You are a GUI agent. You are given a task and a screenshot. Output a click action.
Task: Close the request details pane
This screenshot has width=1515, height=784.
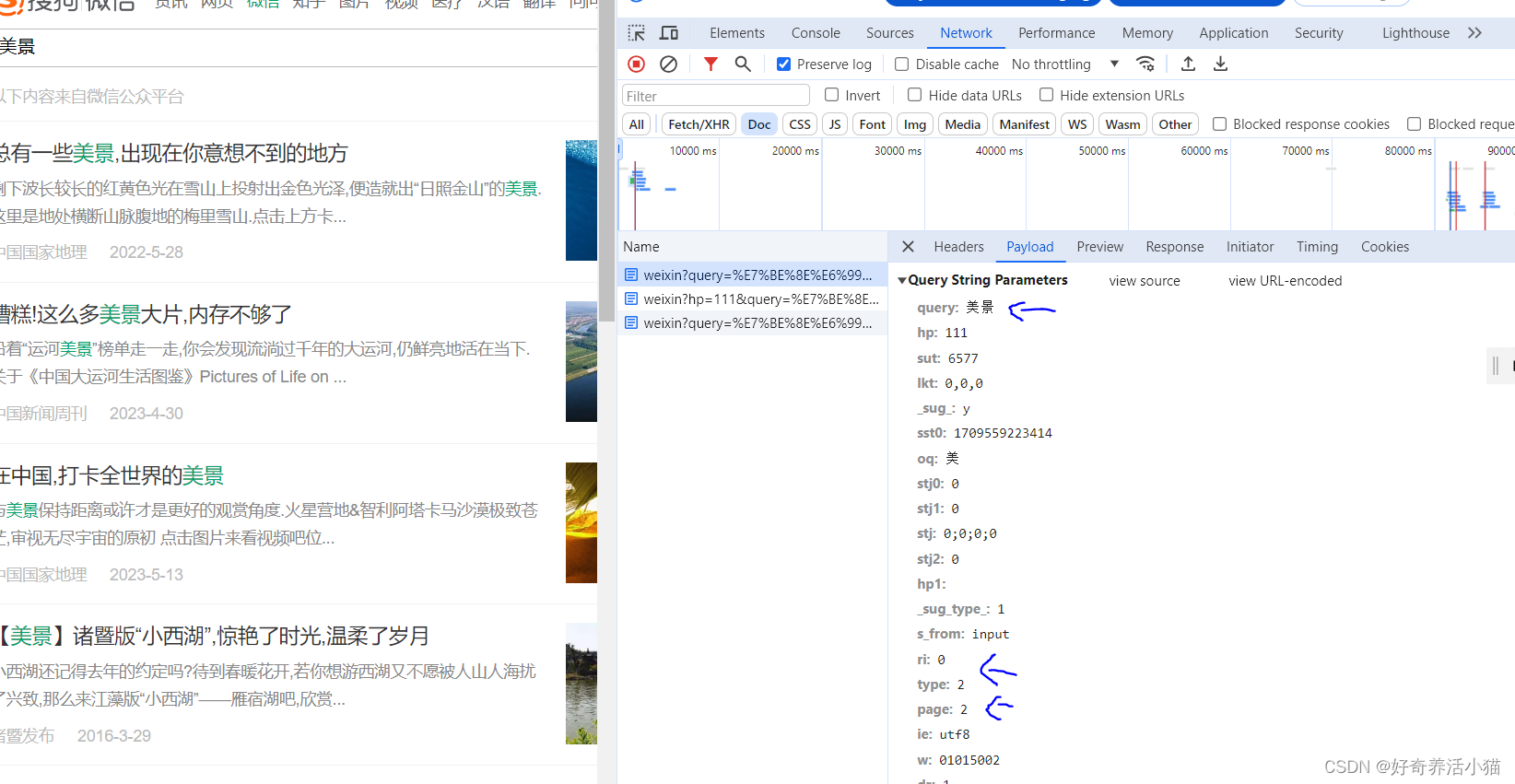[x=908, y=247]
